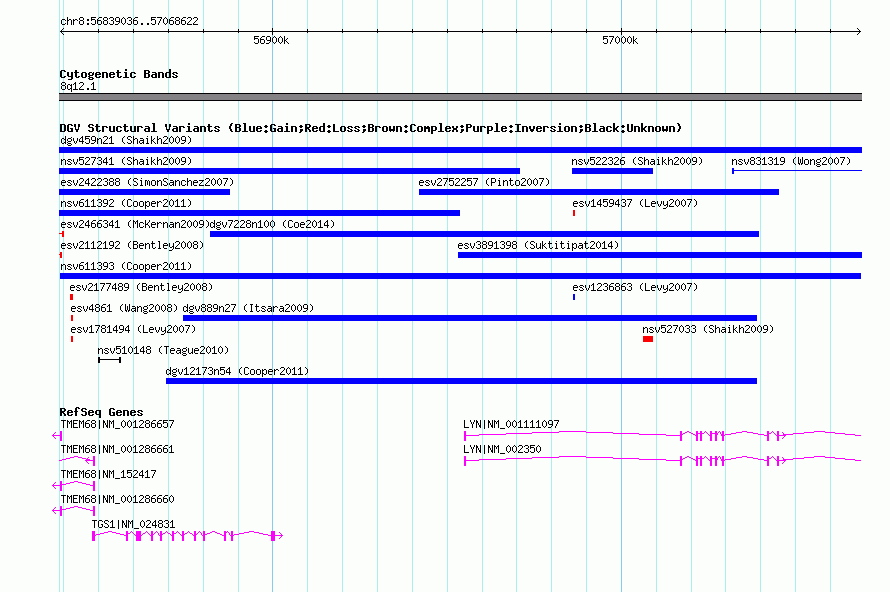The width and height of the screenshot is (890, 592).
Task: Select the 8q12.1 band label
Action: (78, 86)
